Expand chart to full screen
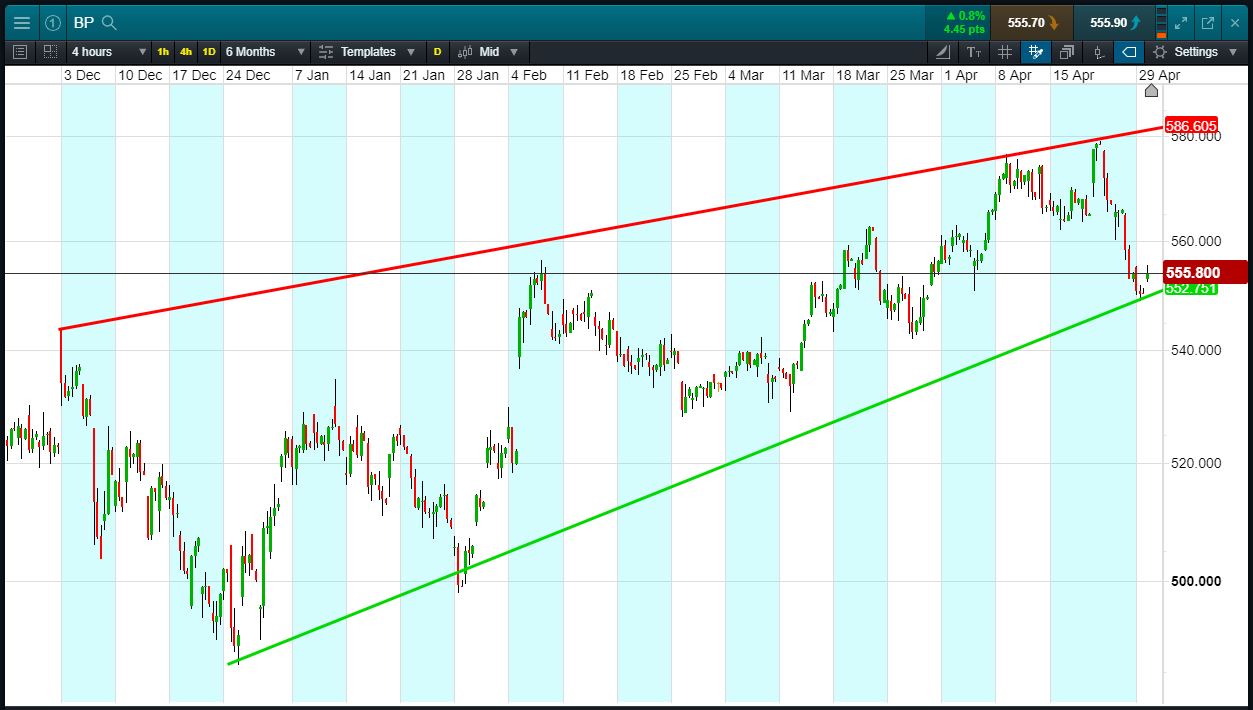This screenshot has height=710, width=1253. [1181, 22]
